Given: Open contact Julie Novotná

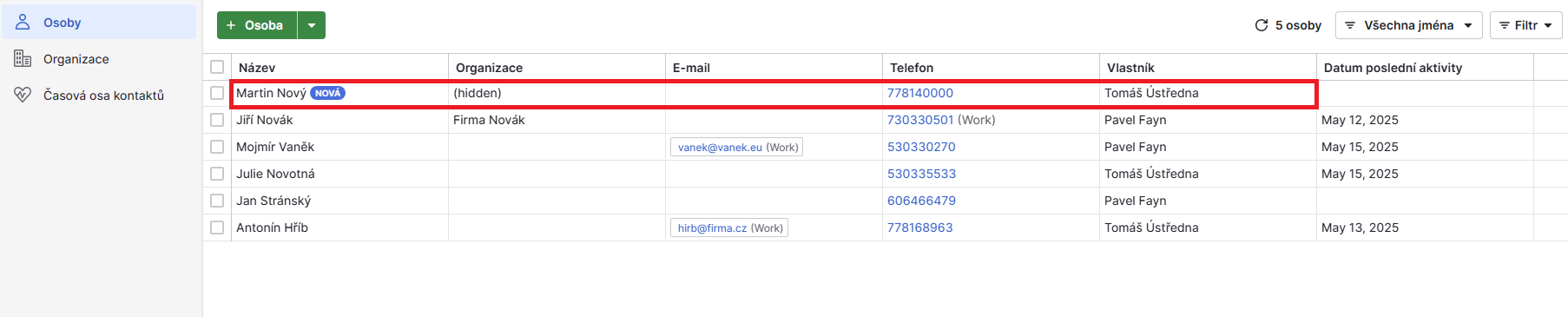Looking at the screenshot, I should (x=275, y=174).
